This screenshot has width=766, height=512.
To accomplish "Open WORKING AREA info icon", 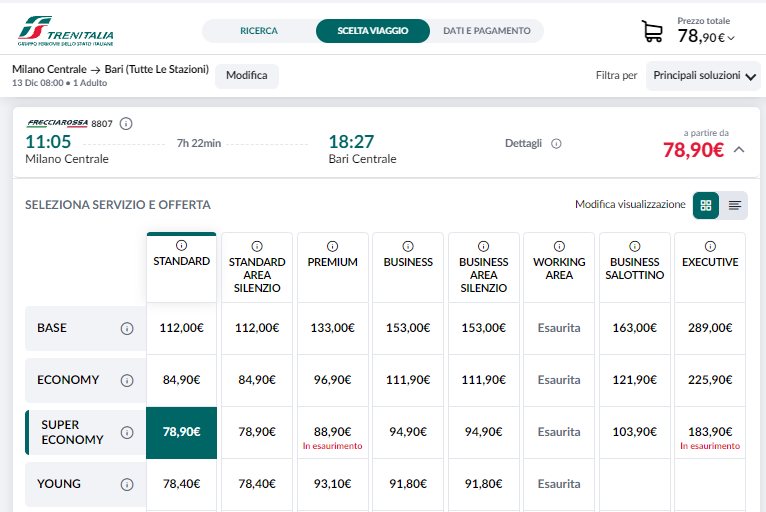I will pyautogui.click(x=559, y=246).
